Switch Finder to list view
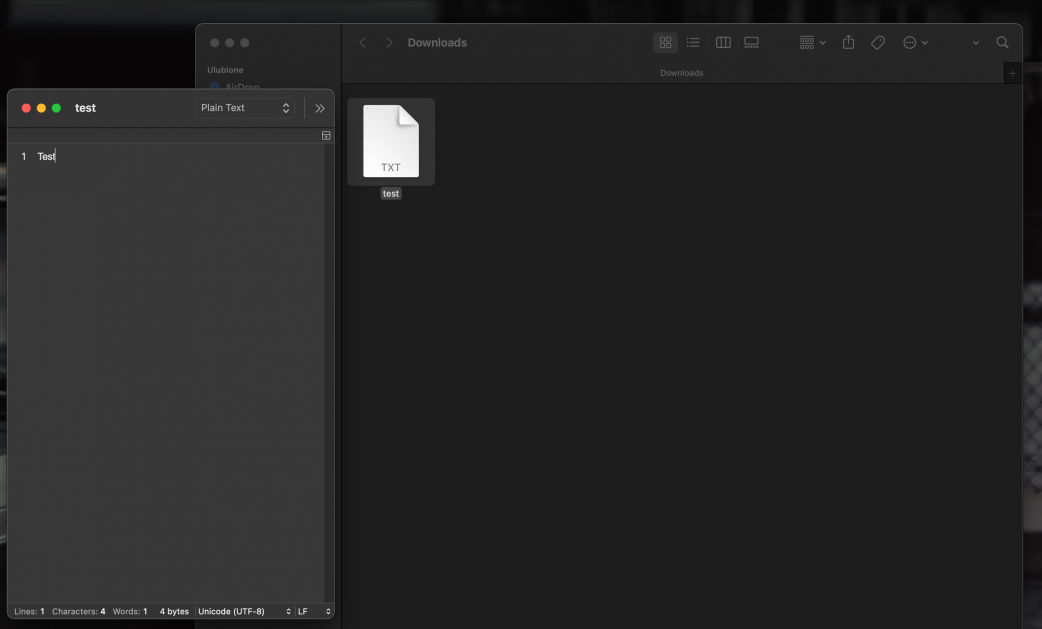This screenshot has height=629, width=1042. (693, 43)
